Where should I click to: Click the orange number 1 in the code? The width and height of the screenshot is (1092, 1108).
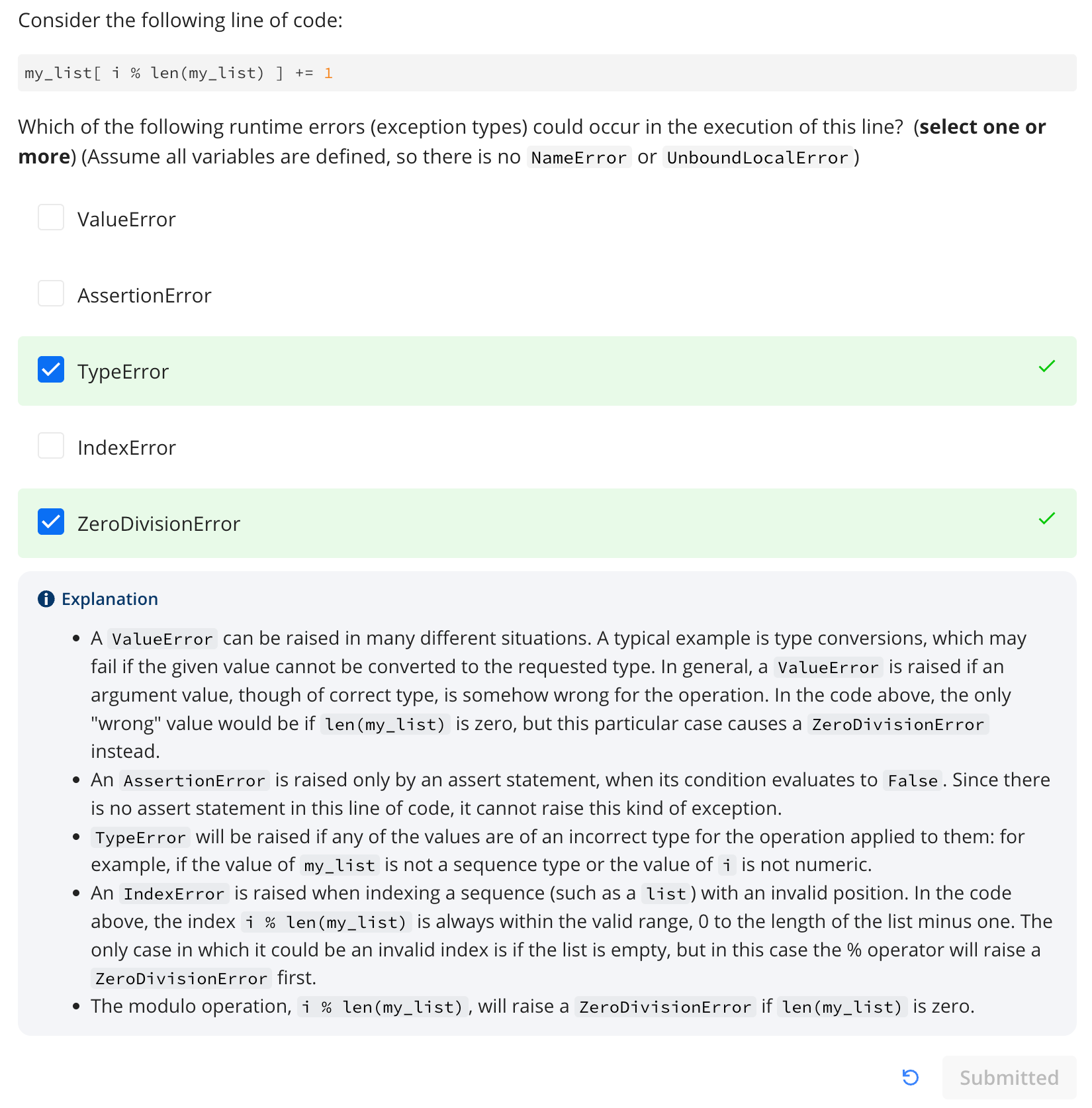coord(328,73)
